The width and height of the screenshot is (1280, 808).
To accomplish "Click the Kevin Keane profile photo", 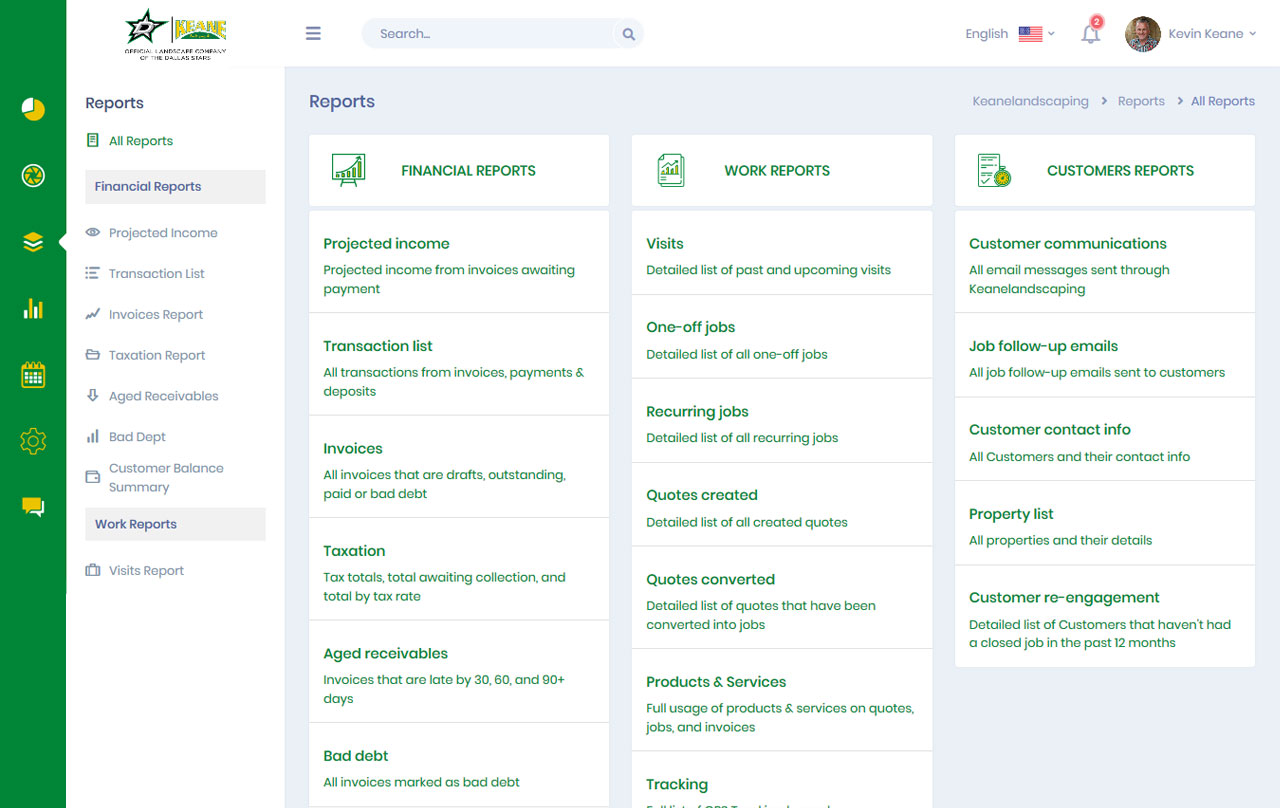I will (1142, 33).
